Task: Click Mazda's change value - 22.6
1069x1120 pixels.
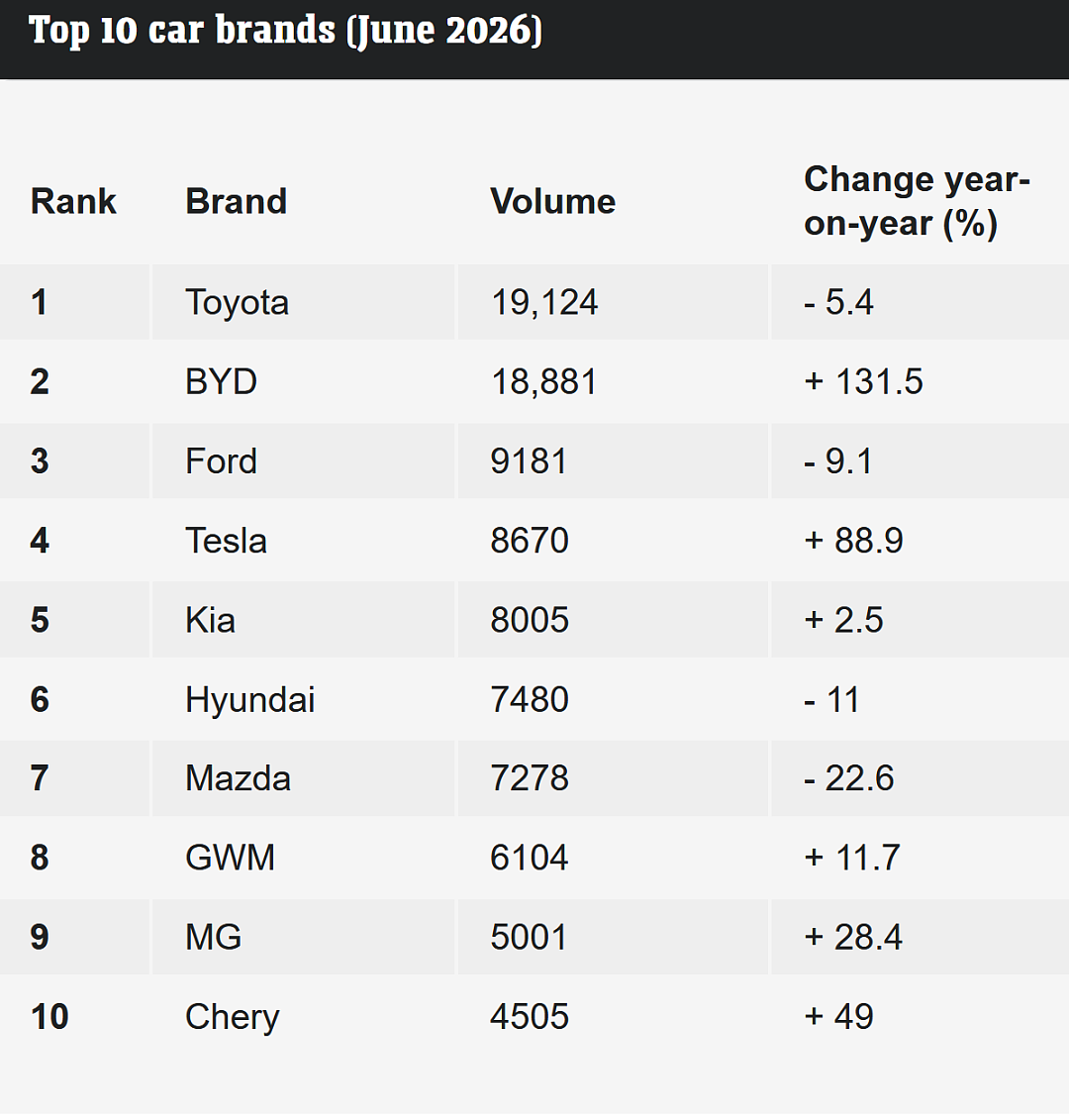Action: point(848,777)
